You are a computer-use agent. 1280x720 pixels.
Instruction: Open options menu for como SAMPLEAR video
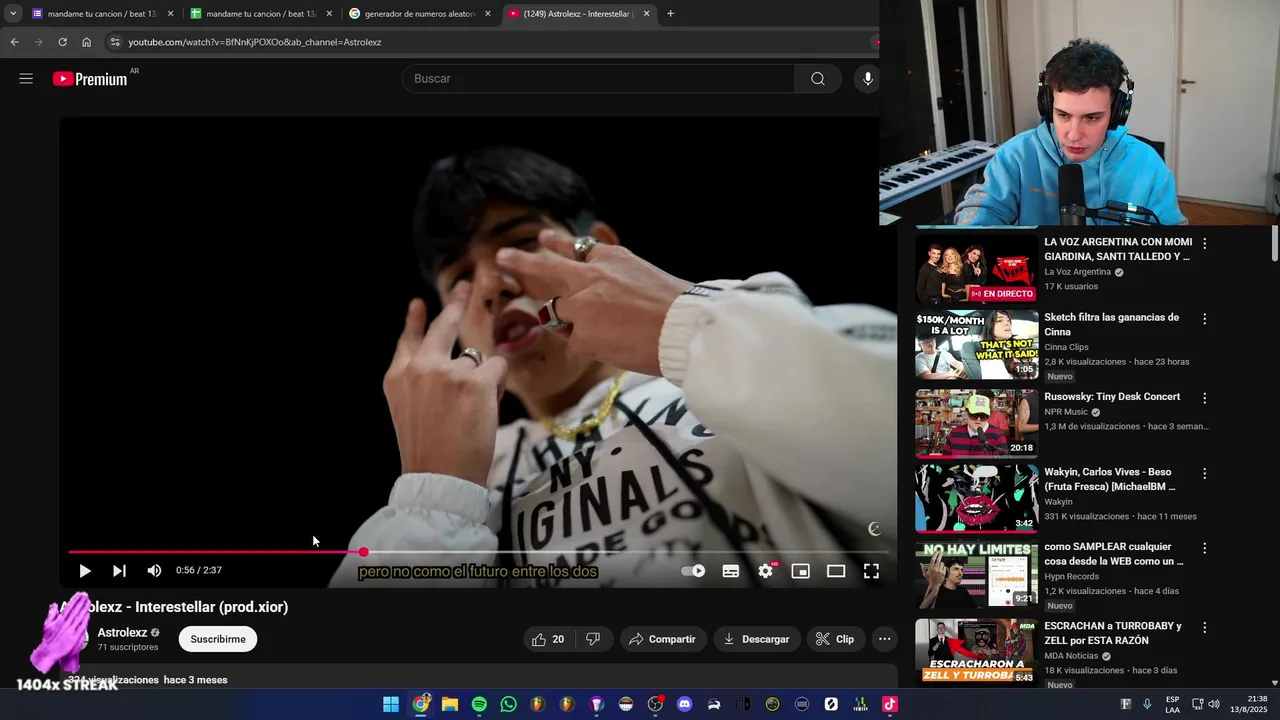pyautogui.click(x=1204, y=548)
